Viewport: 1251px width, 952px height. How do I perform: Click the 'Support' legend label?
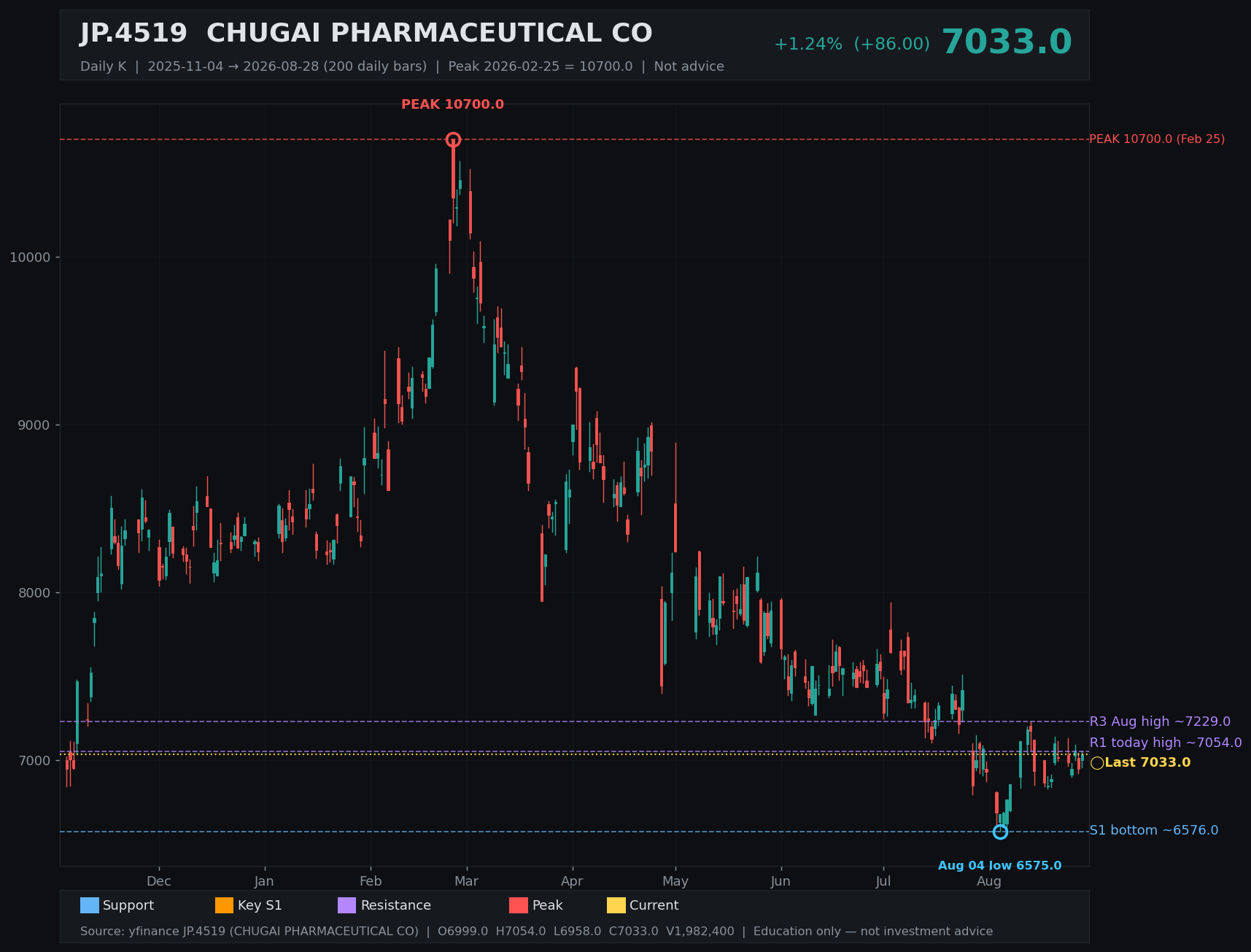(x=128, y=905)
